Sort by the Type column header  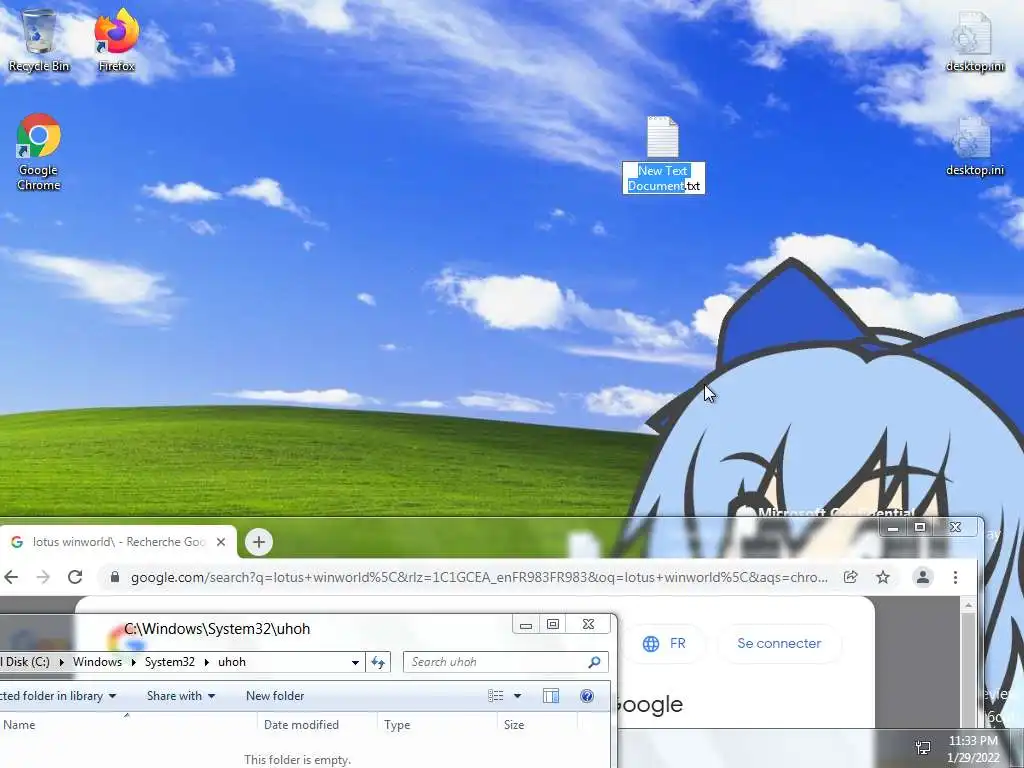click(x=438, y=724)
